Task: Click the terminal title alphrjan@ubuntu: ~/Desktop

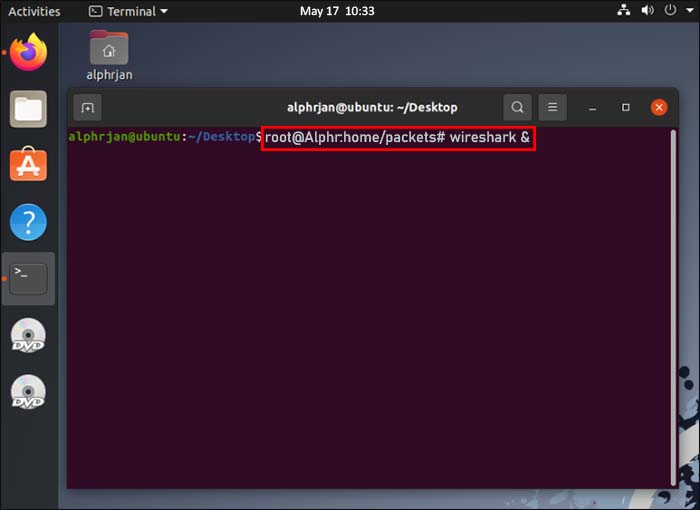Action: pos(372,108)
